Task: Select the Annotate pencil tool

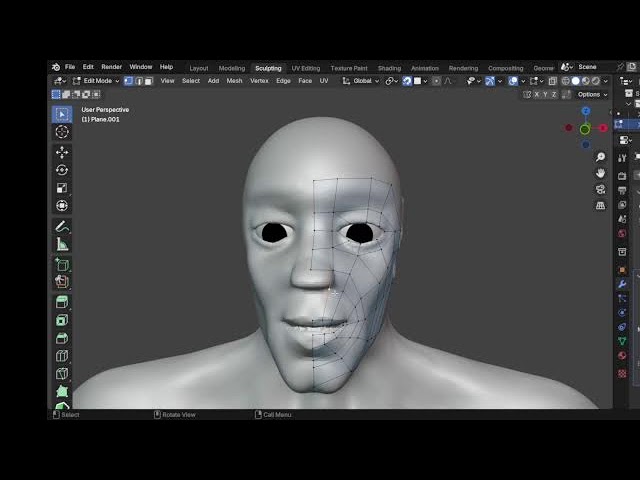Action: (x=62, y=226)
